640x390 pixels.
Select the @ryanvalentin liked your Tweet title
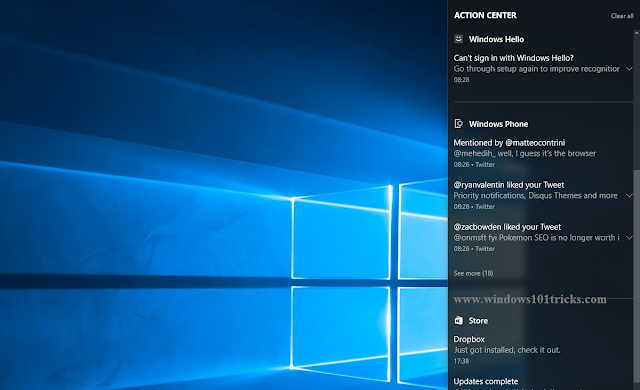(509, 185)
